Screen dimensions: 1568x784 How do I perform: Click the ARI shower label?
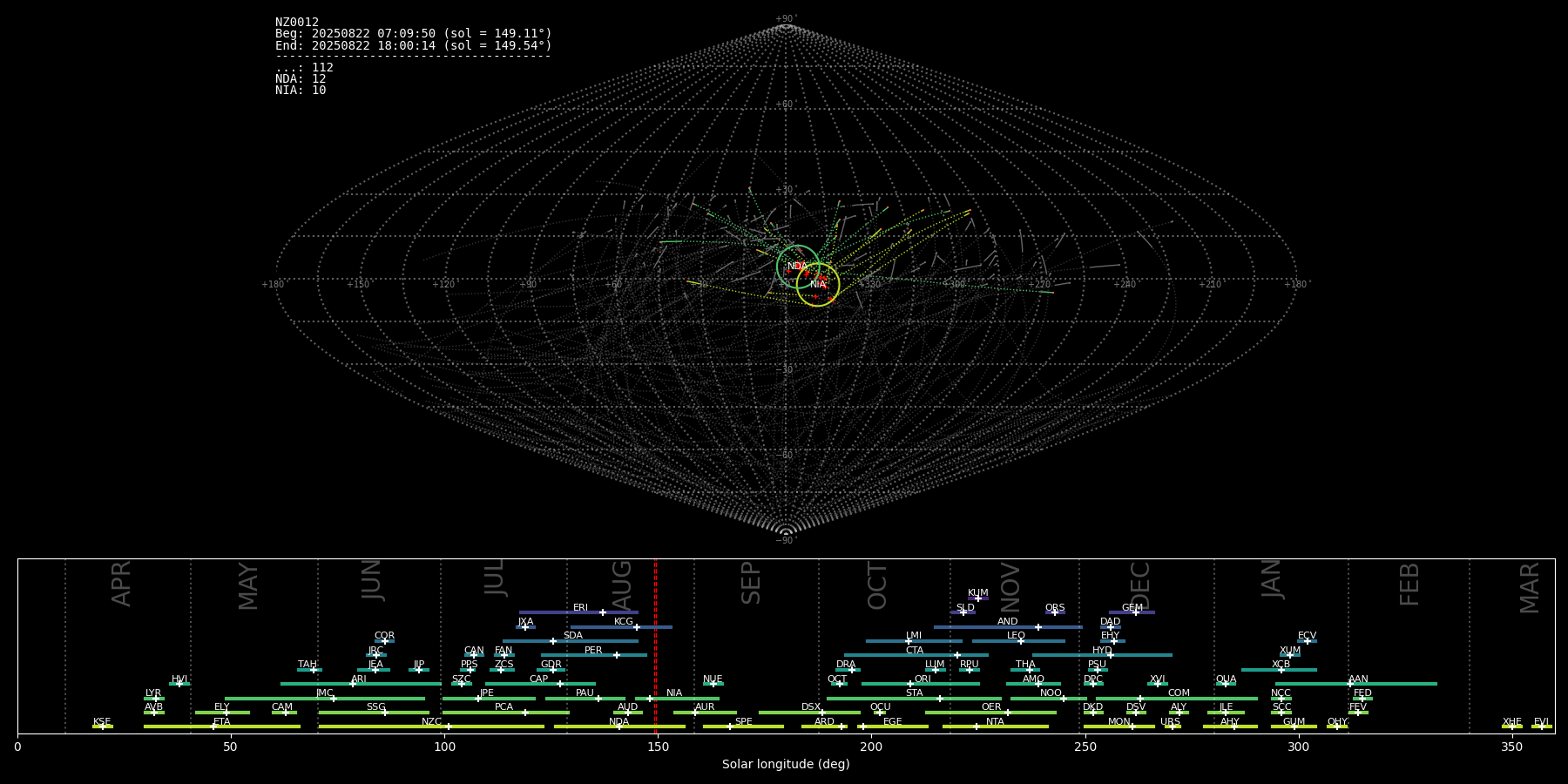[x=359, y=679]
